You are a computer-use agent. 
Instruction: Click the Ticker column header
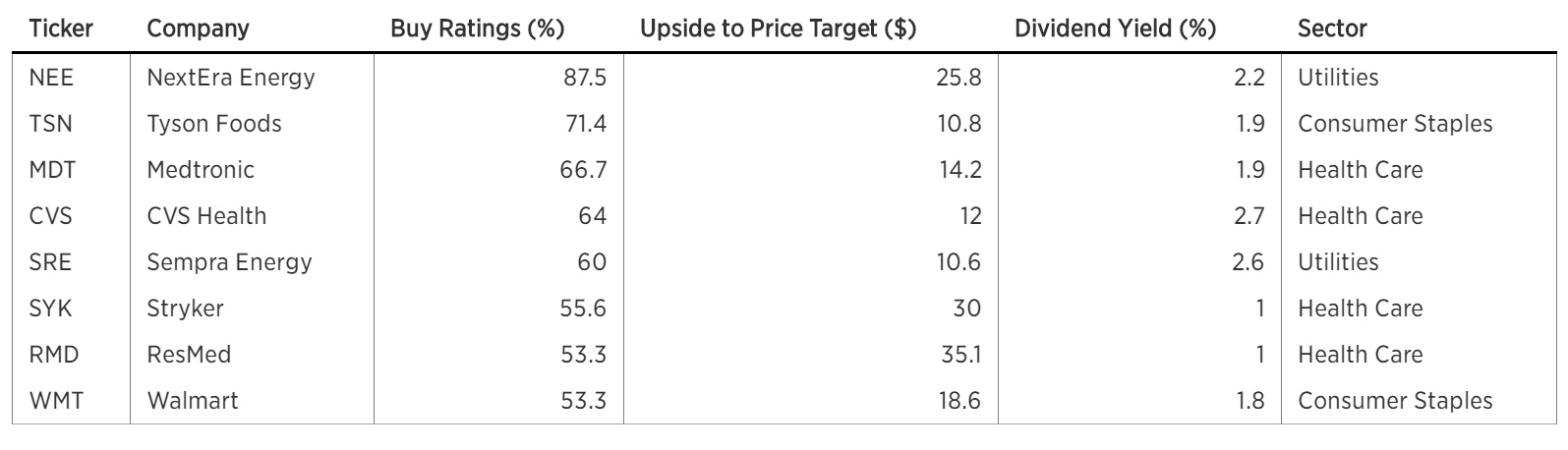(x=61, y=28)
